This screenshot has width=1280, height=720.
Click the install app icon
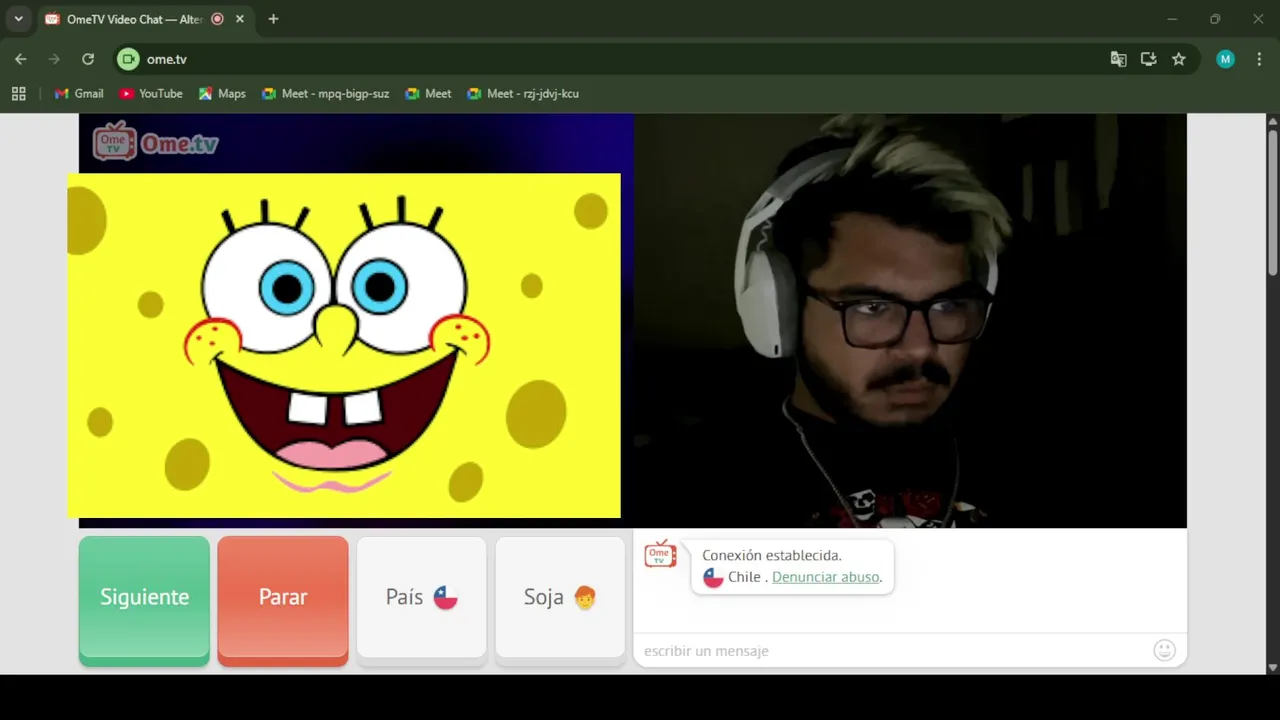pos(1148,59)
